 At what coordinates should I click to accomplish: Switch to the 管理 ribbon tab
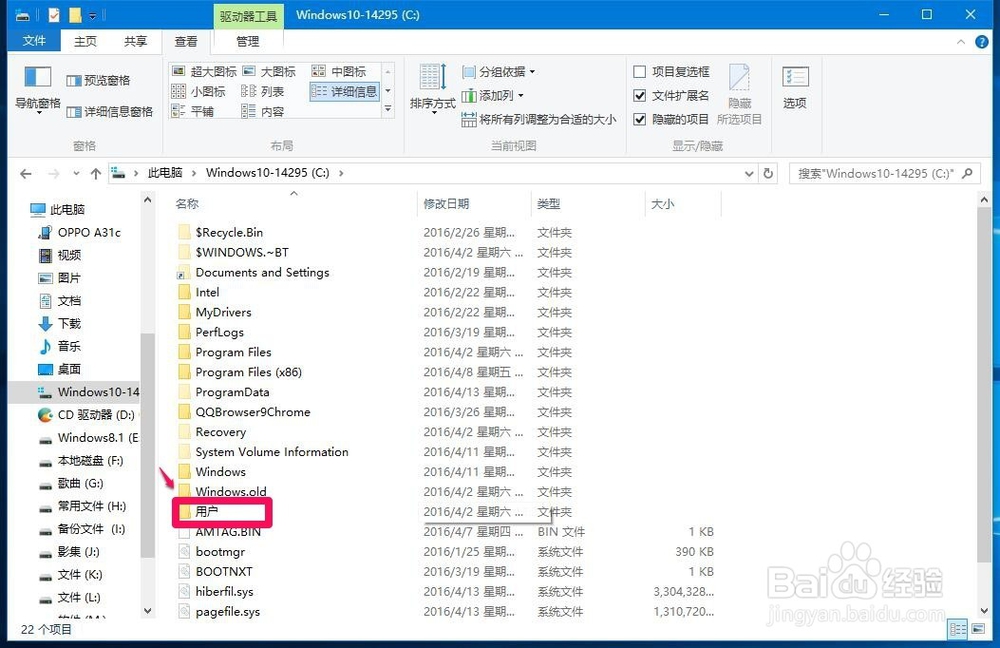[x=247, y=41]
